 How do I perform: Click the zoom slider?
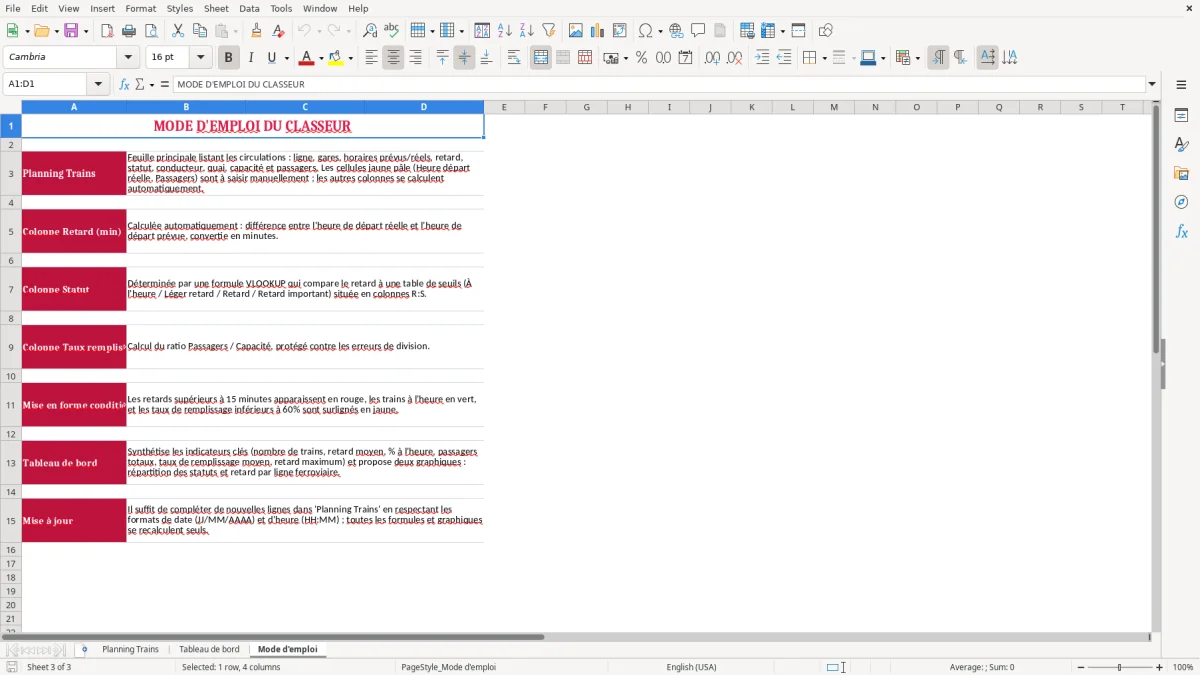tap(1119, 667)
